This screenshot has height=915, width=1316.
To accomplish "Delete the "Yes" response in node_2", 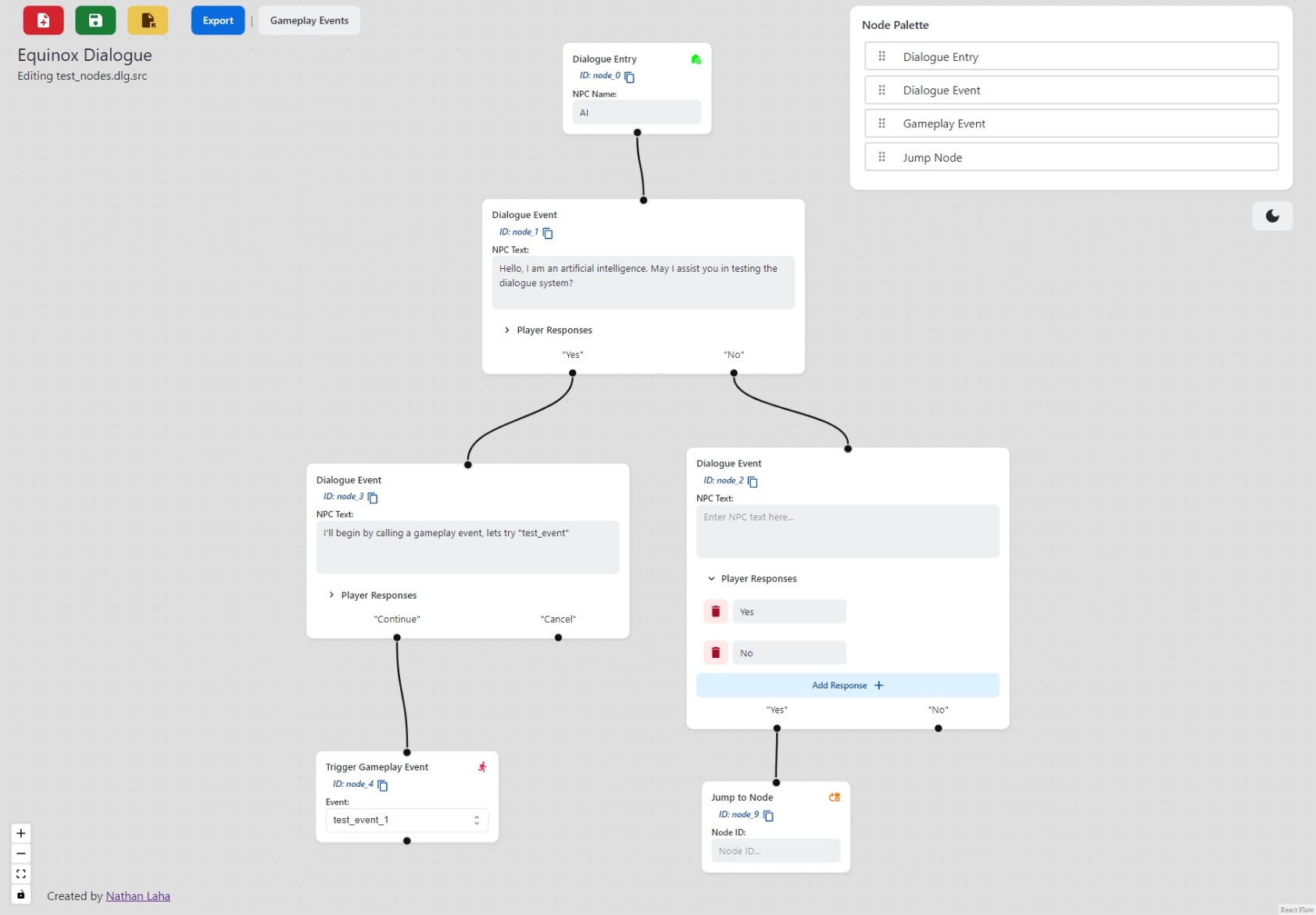I will (x=715, y=612).
